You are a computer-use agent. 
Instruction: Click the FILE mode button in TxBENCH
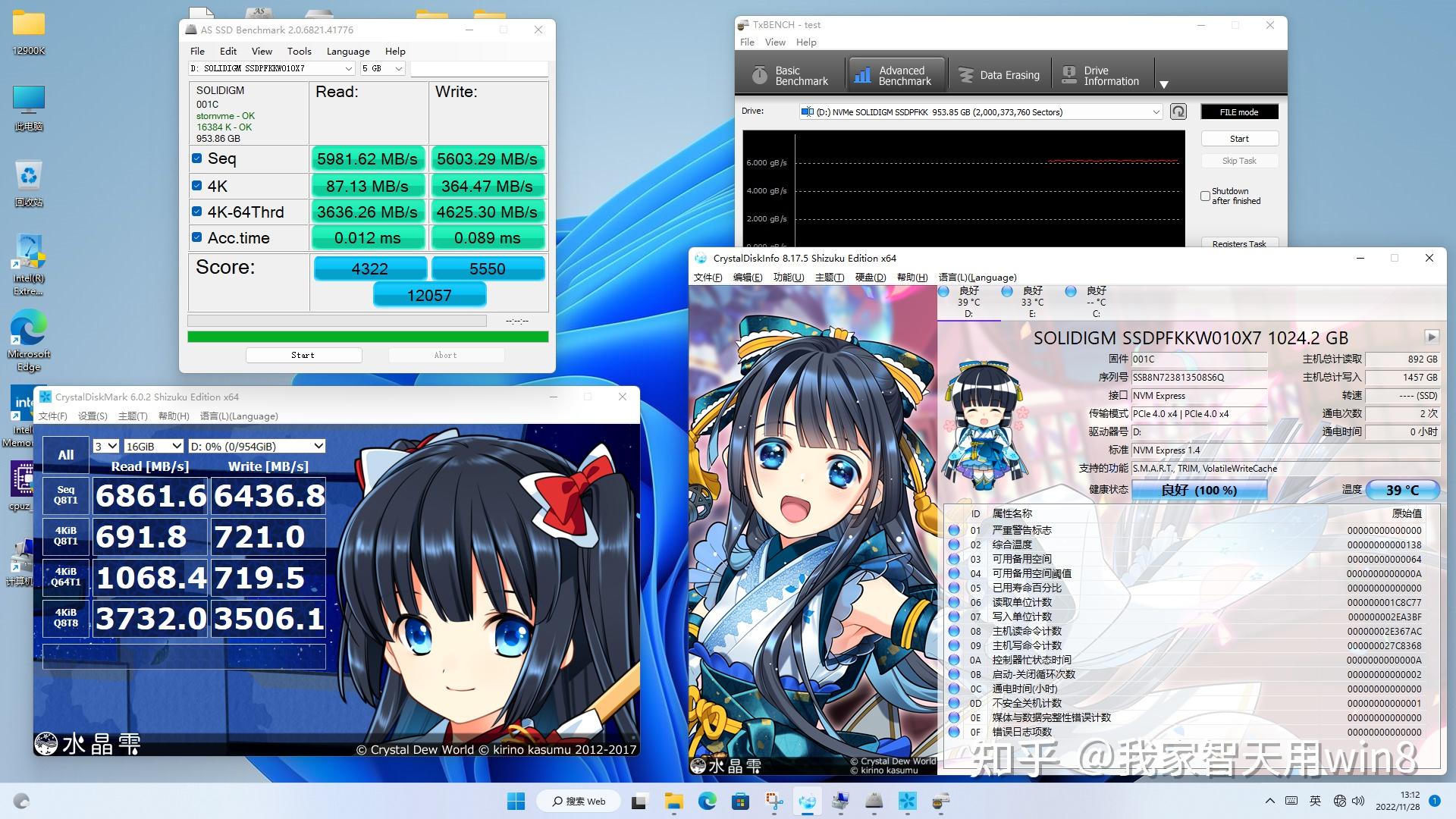[x=1239, y=111]
